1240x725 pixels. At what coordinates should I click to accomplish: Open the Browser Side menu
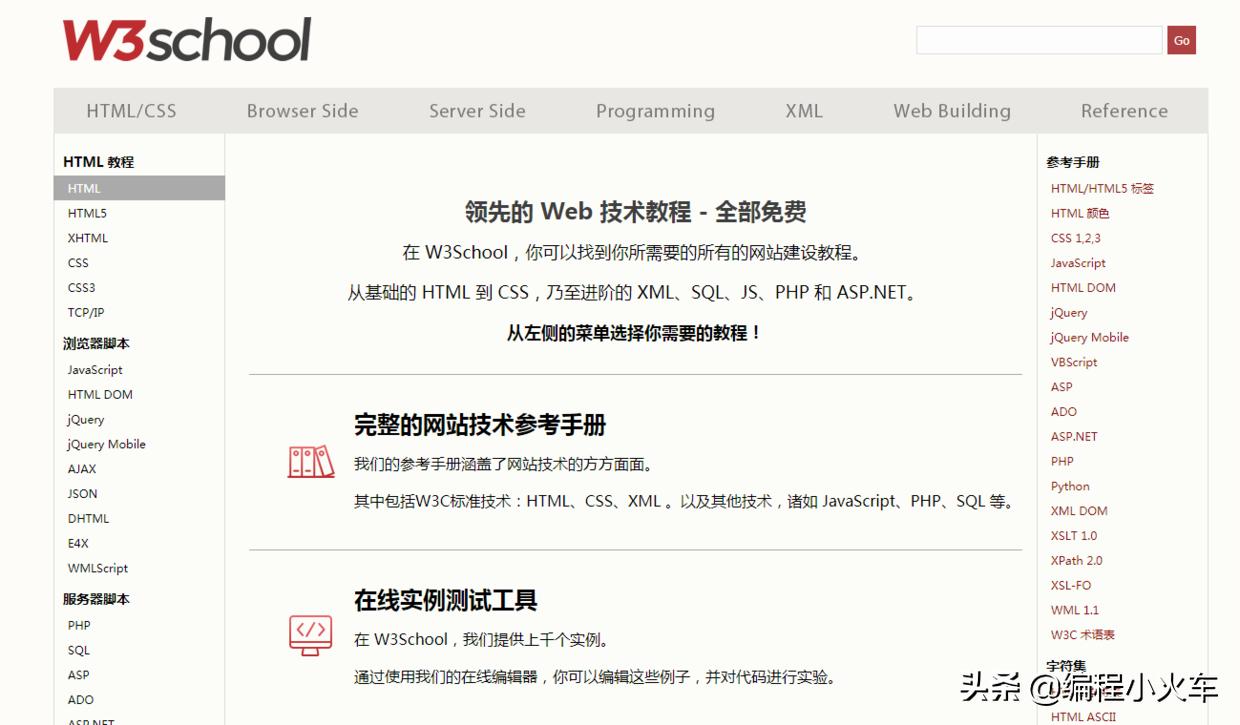point(303,111)
